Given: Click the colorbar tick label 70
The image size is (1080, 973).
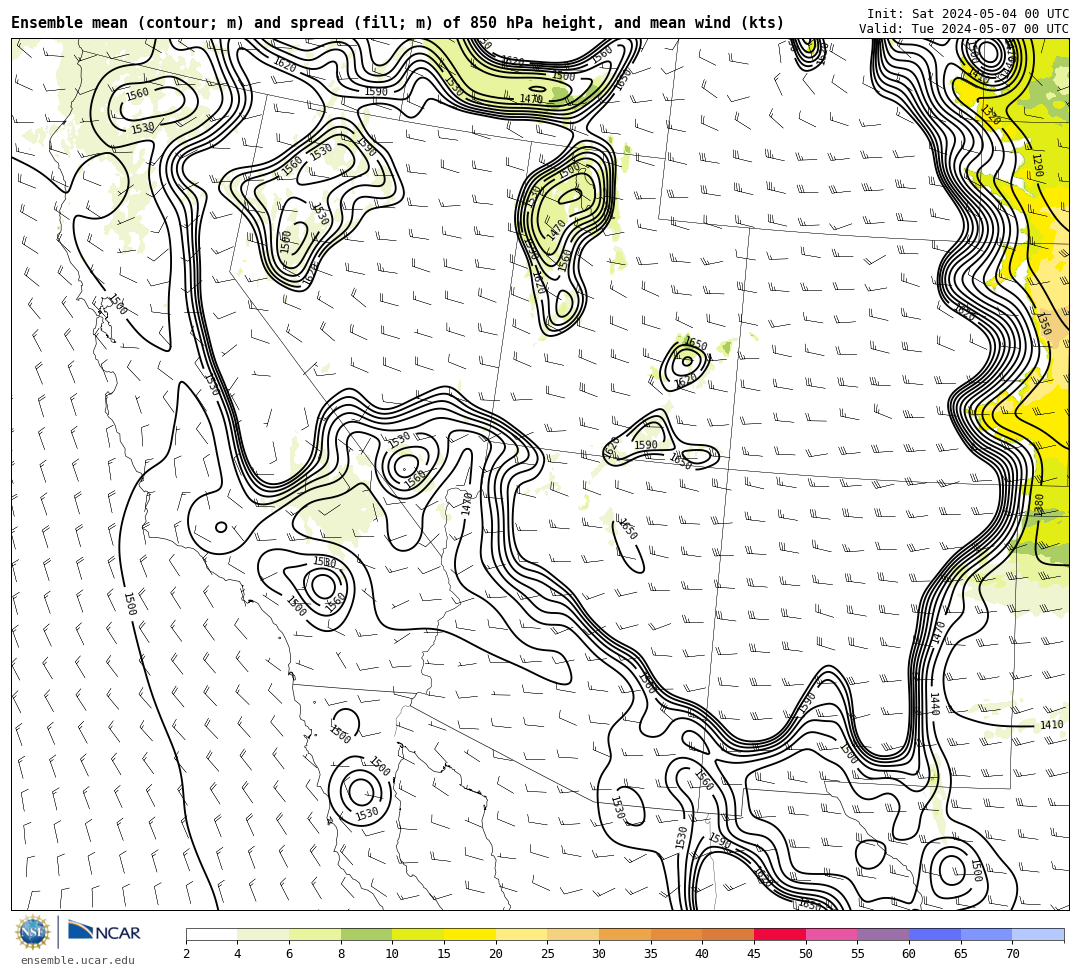Looking at the screenshot, I should pyautogui.click(x=1012, y=954).
